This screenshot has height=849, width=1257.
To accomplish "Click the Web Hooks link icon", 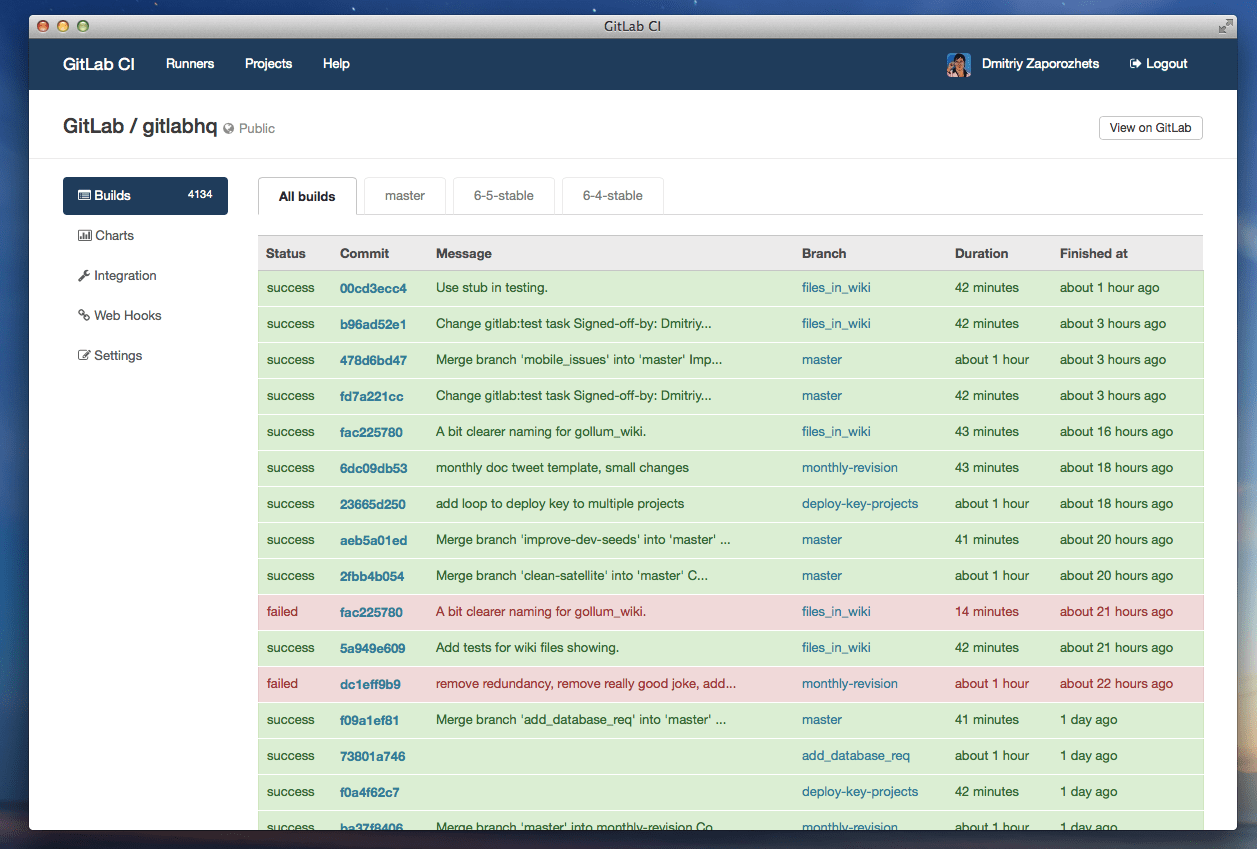I will pyautogui.click(x=84, y=316).
